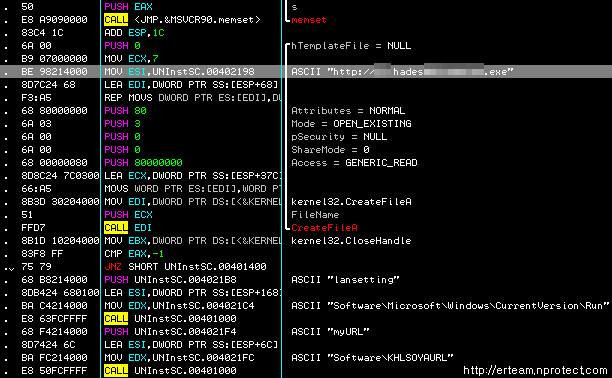The width and height of the screenshot is (612, 378).
Task: Select the ADD ESP,1C instruction
Action: [x=134, y=33]
